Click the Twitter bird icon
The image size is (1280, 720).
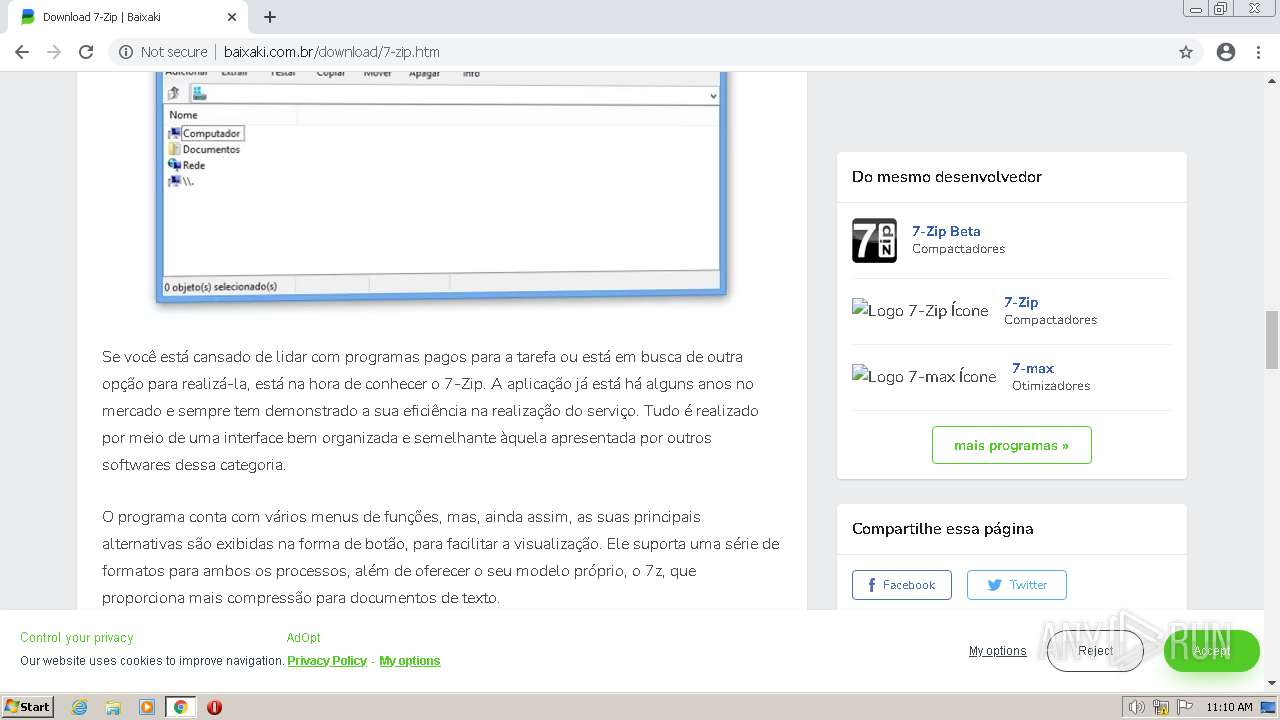994,585
